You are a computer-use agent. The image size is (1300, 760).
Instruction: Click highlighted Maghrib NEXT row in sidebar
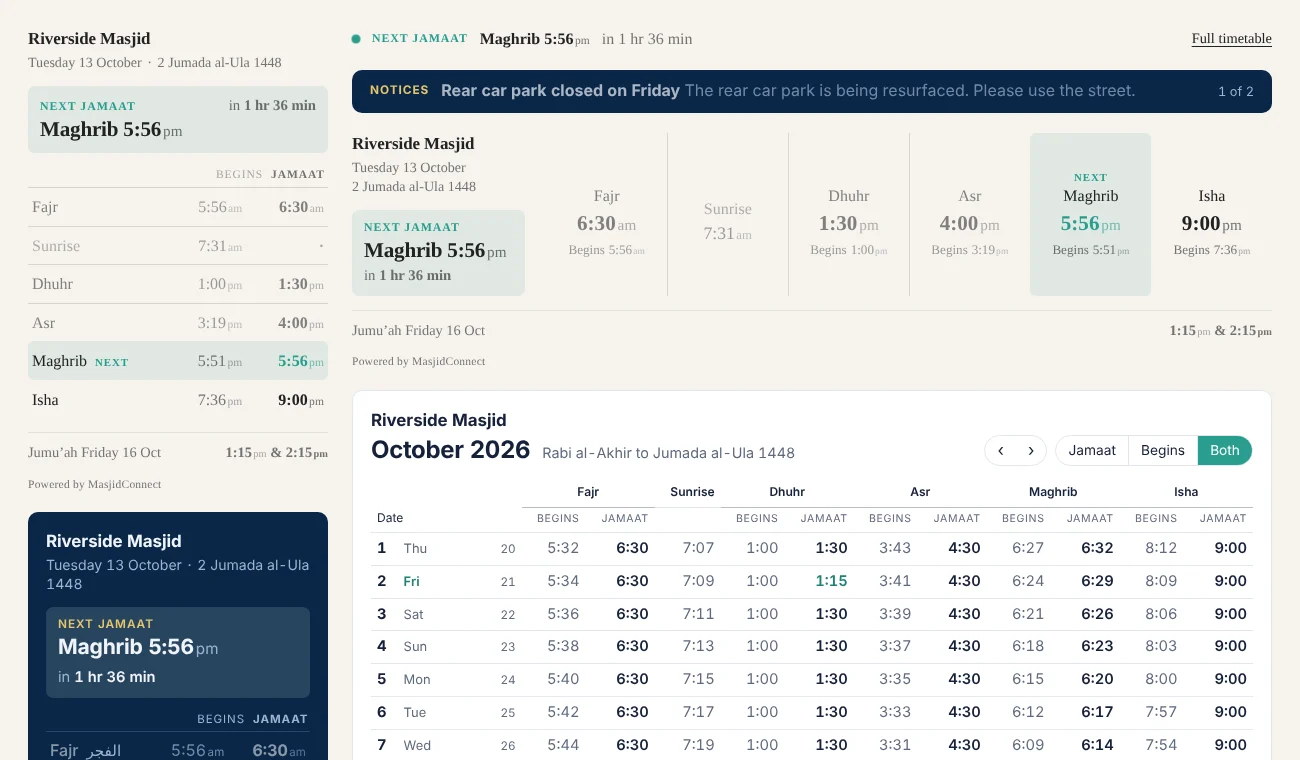coord(178,361)
